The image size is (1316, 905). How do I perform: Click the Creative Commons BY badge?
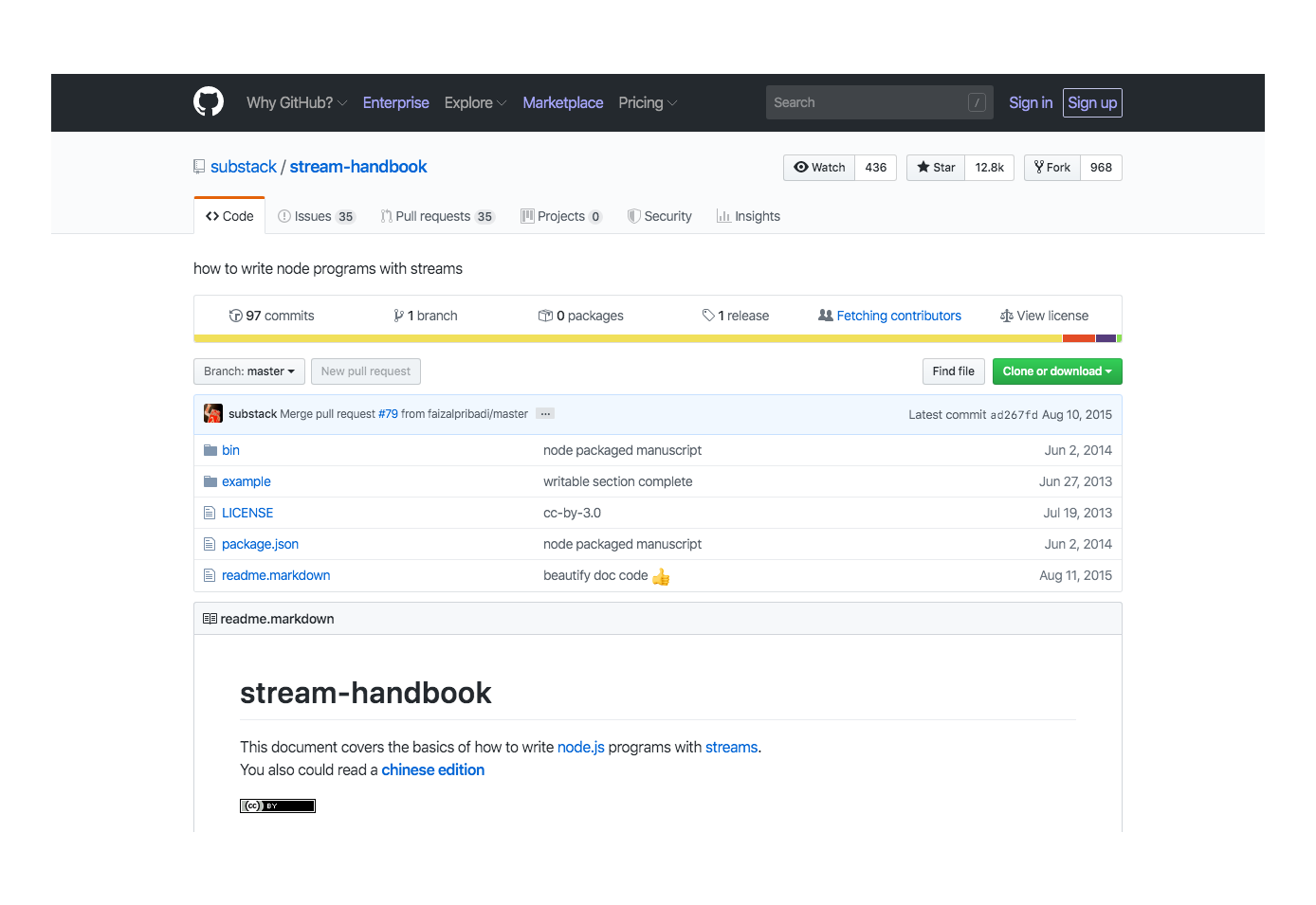[277, 805]
